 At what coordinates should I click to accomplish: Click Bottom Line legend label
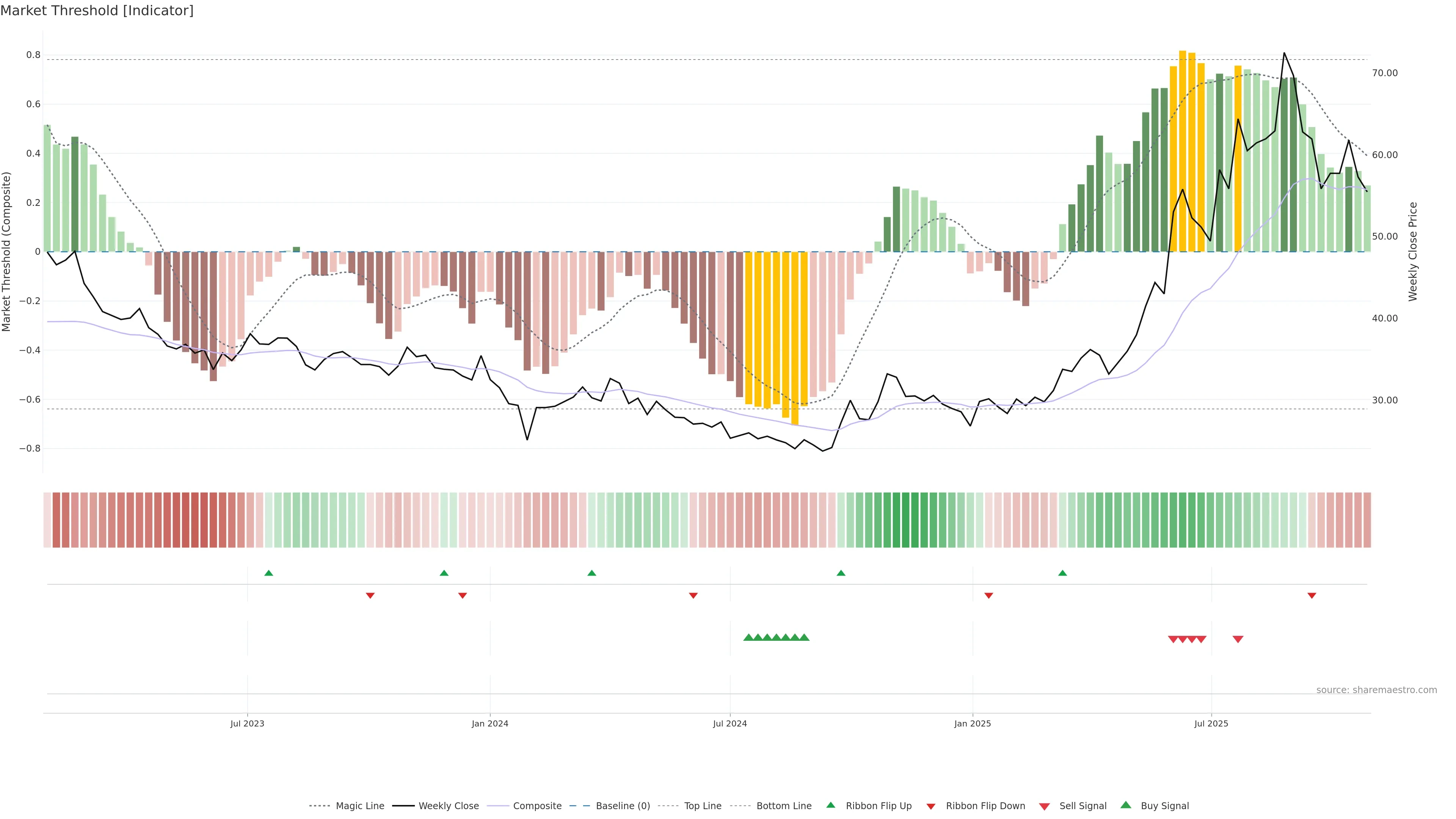783,805
